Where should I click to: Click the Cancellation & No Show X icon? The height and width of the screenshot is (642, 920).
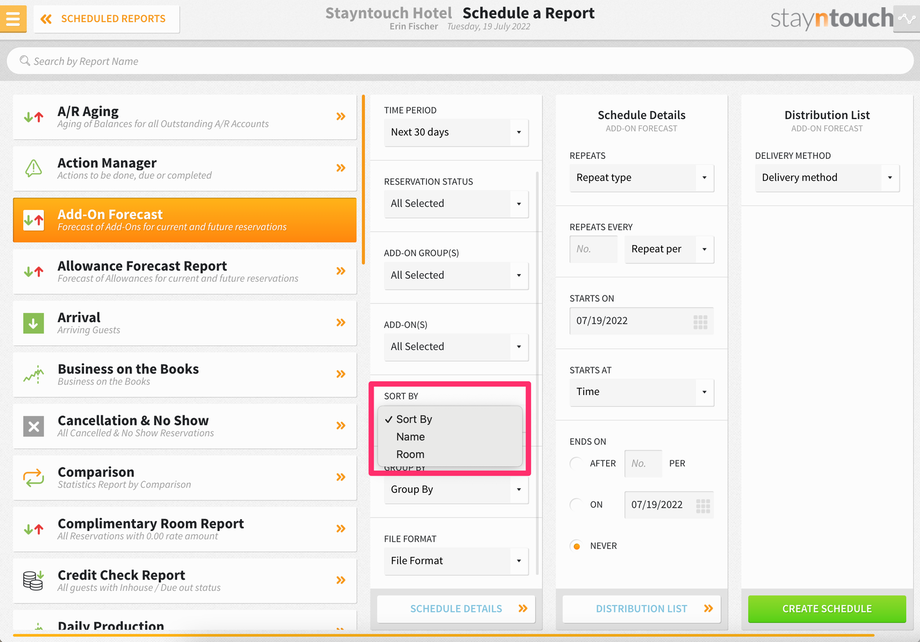[x=33, y=426]
